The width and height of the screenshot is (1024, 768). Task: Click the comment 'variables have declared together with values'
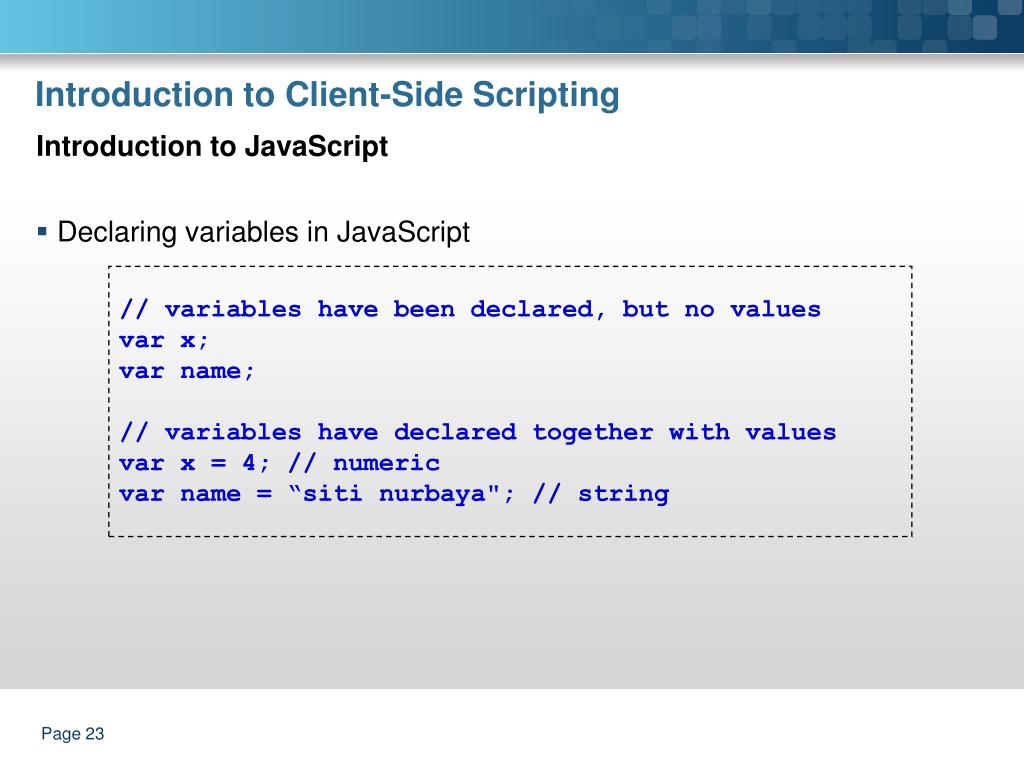pyautogui.click(x=478, y=432)
